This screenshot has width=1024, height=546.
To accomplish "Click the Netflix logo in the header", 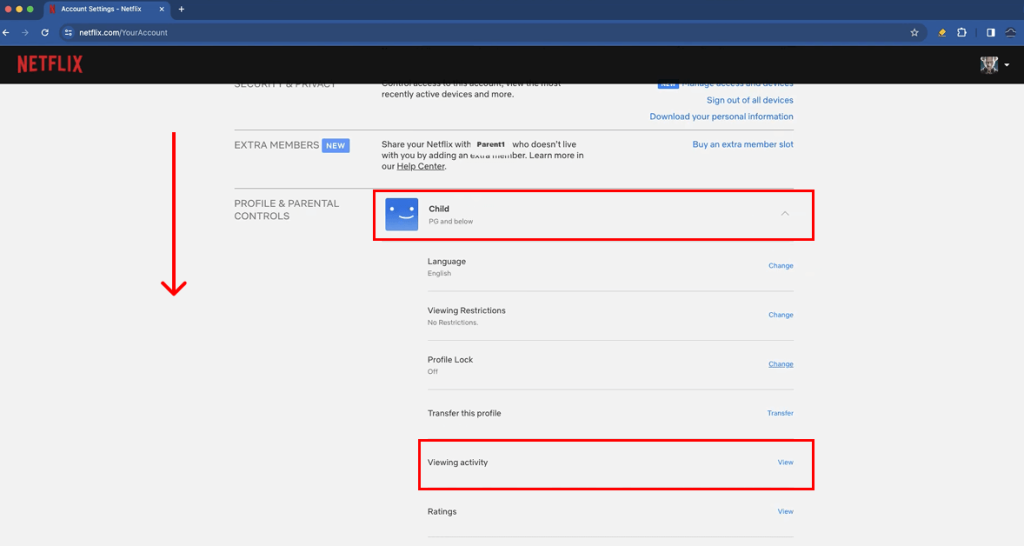I will click(x=50, y=64).
